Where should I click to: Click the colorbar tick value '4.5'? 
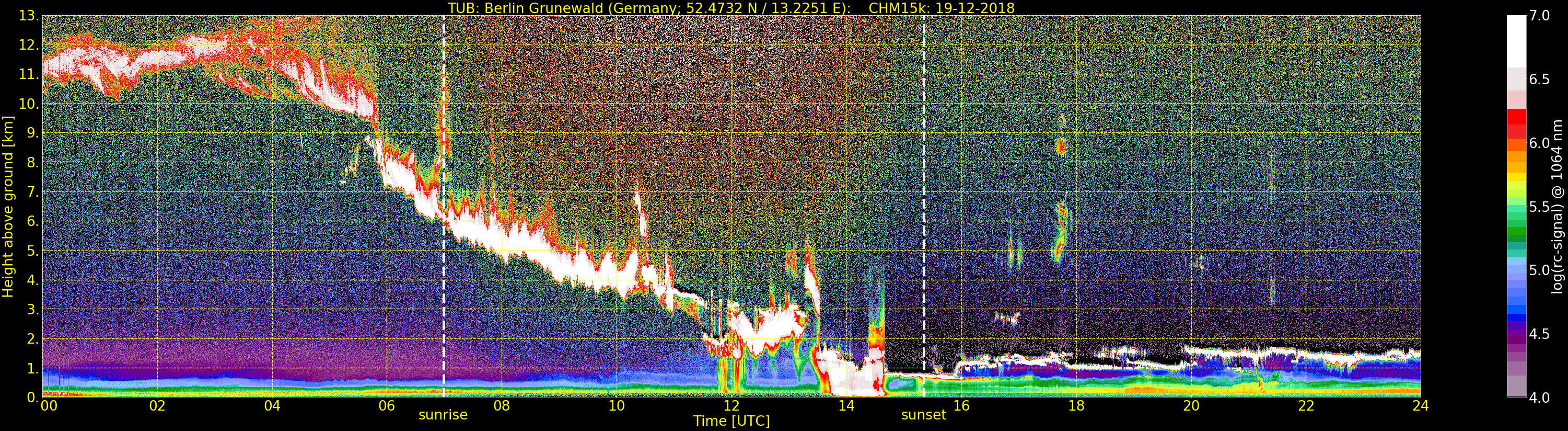pos(1539,334)
